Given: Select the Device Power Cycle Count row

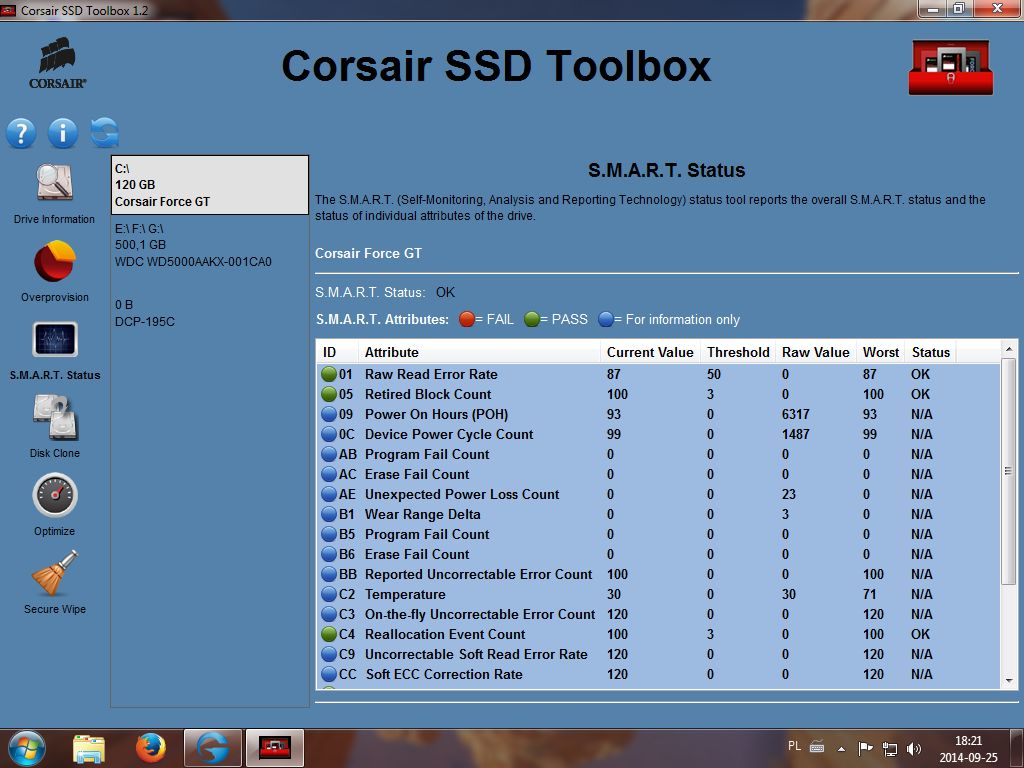Looking at the screenshot, I should click(x=658, y=434).
